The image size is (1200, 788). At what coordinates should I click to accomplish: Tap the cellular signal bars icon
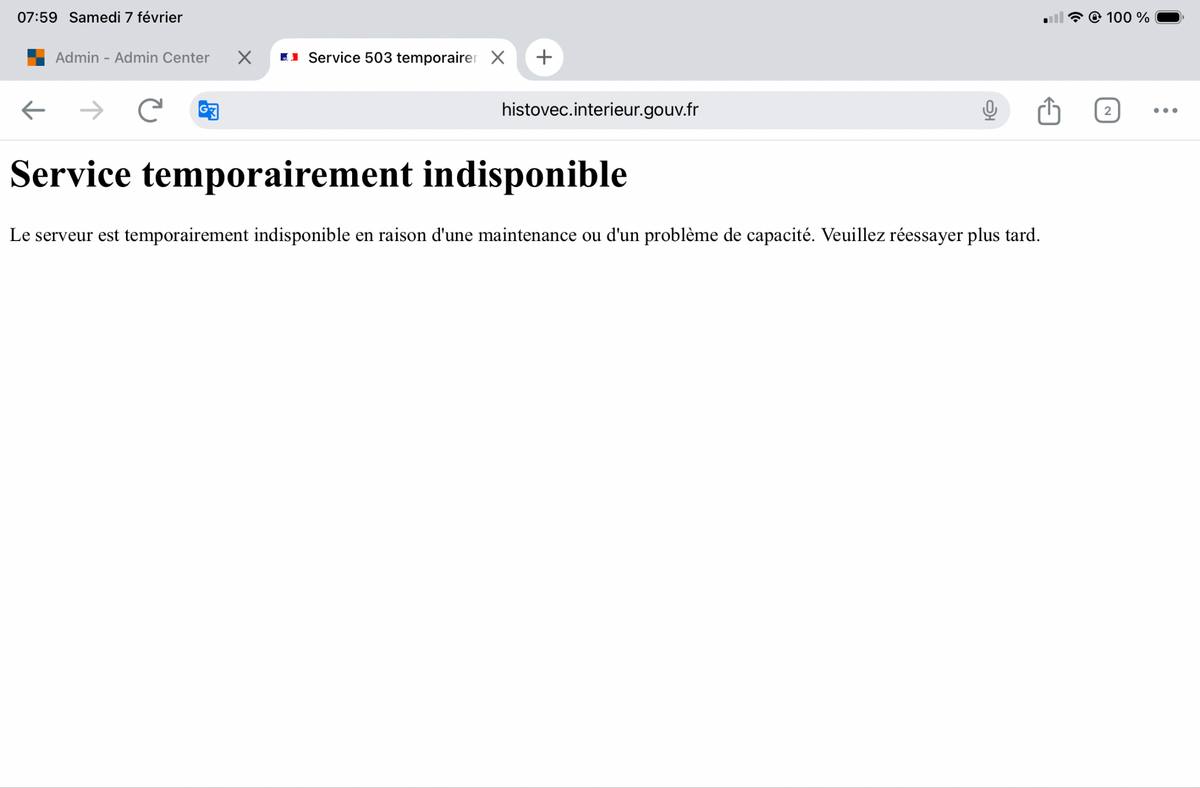1053,18
